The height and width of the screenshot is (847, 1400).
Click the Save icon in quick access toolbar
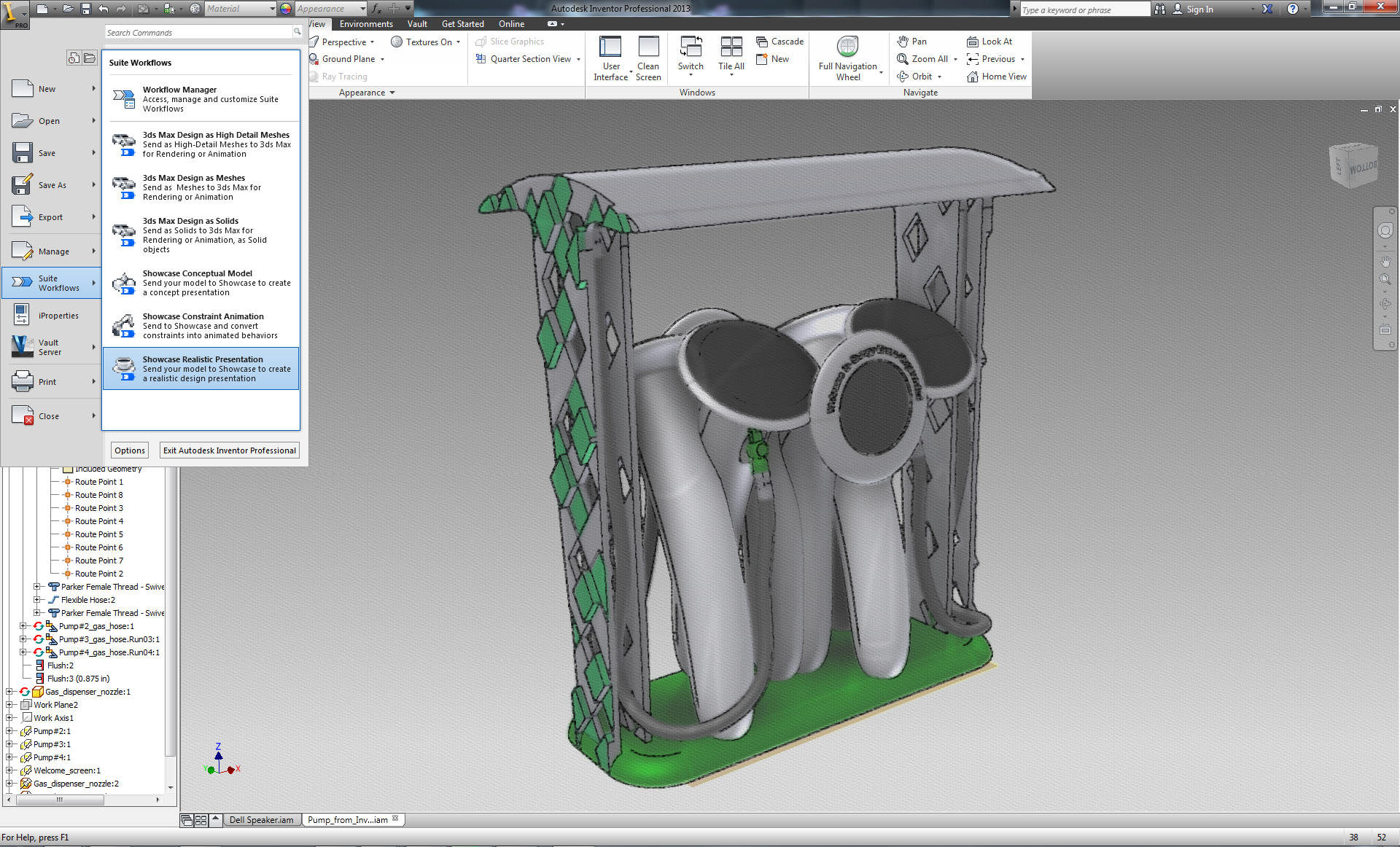point(85,9)
